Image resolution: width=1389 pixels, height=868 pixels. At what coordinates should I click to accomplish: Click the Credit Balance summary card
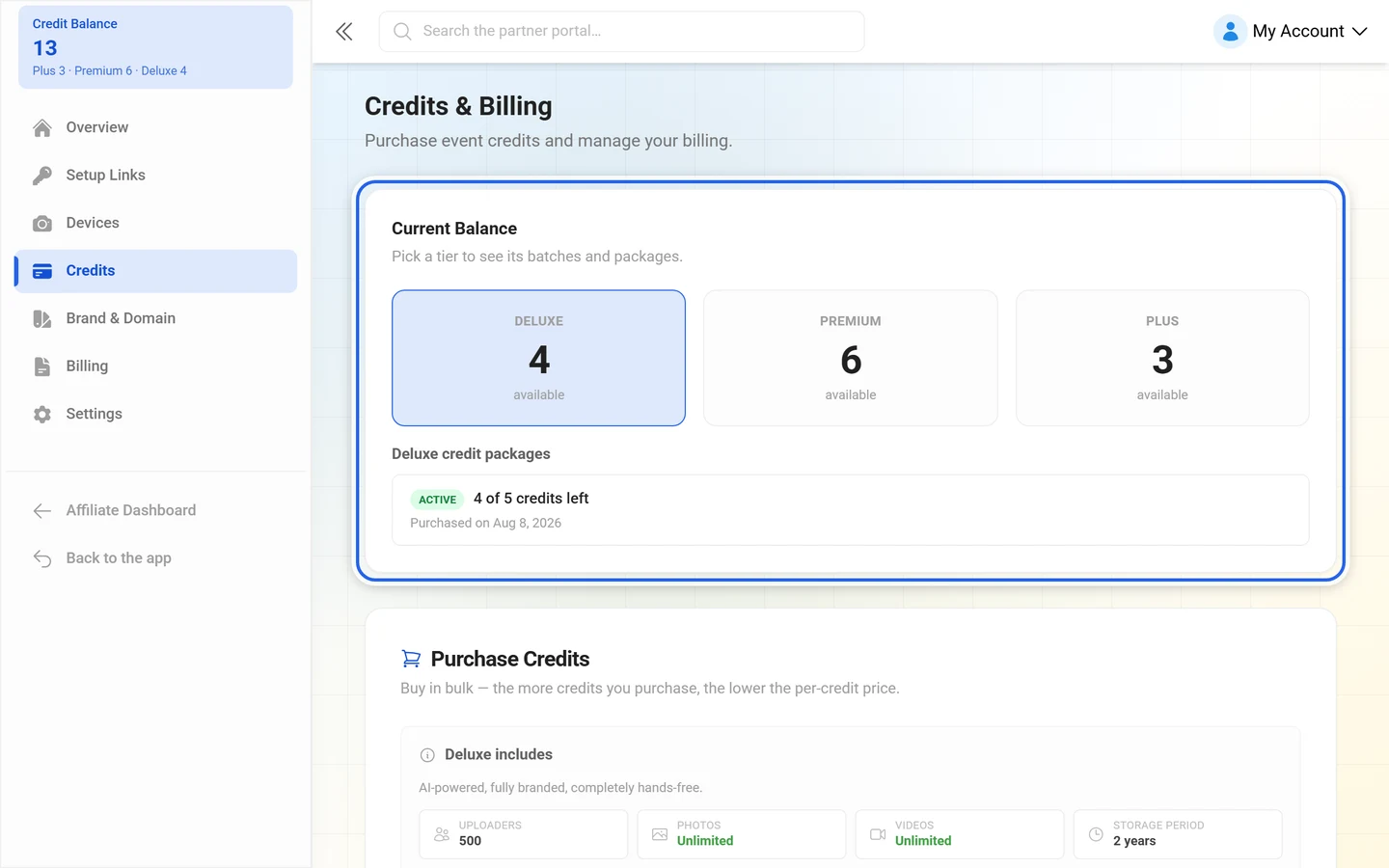155,47
